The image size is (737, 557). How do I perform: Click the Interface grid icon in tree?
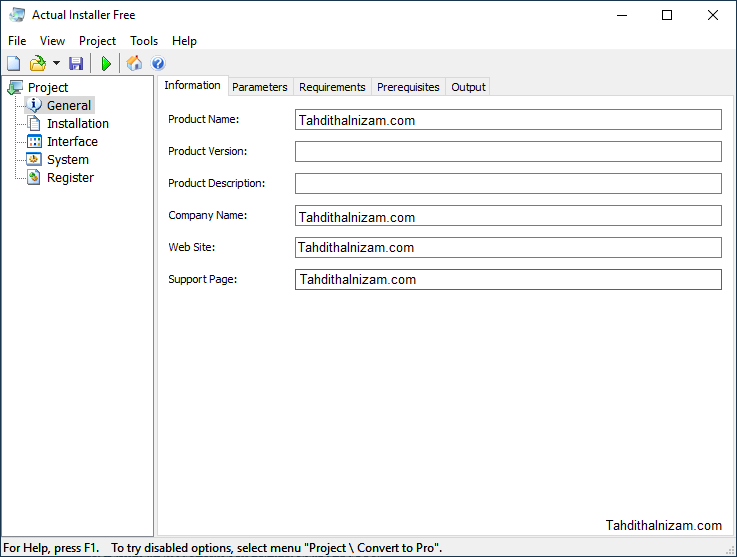[34, 141]
